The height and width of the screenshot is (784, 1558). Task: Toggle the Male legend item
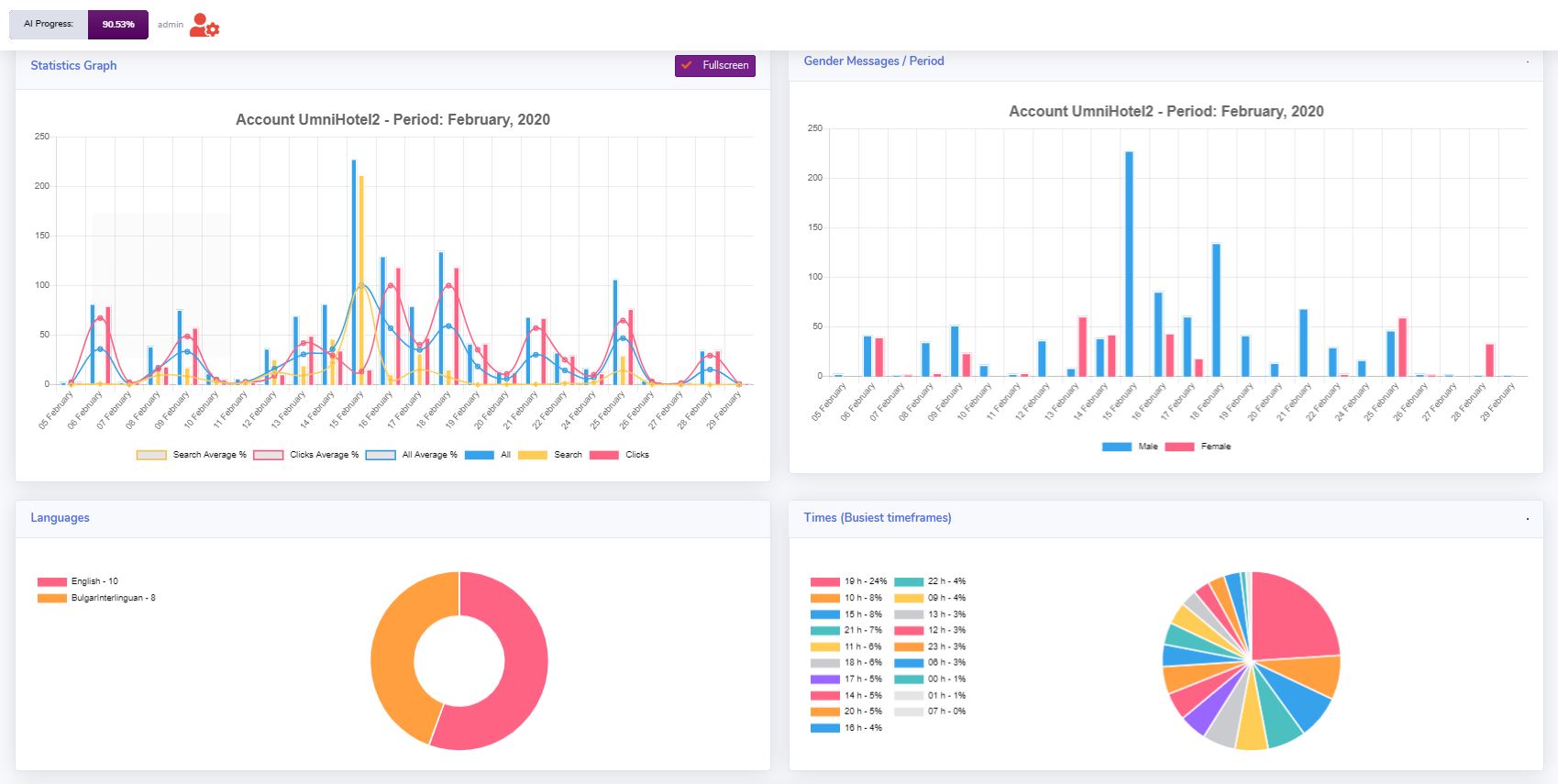[x=1130, y=447]
